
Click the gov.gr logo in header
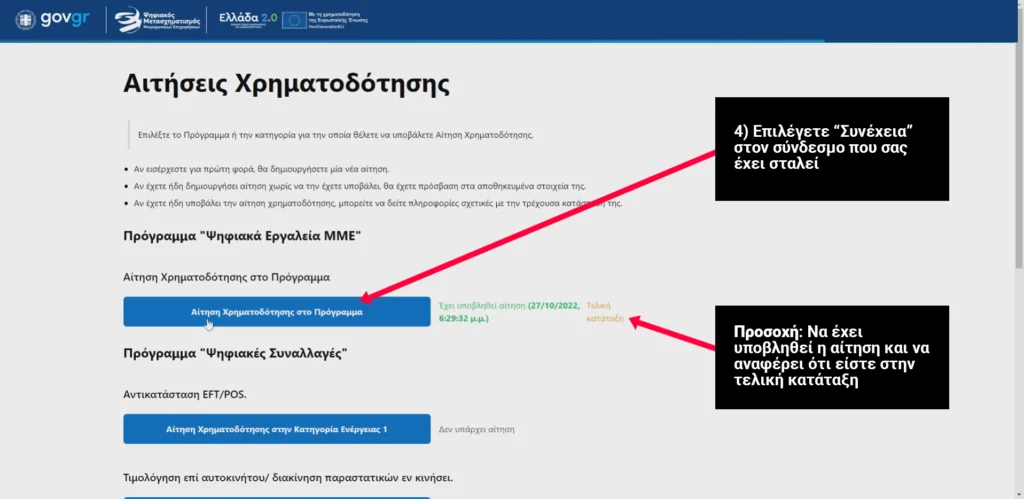click(52, 19)
